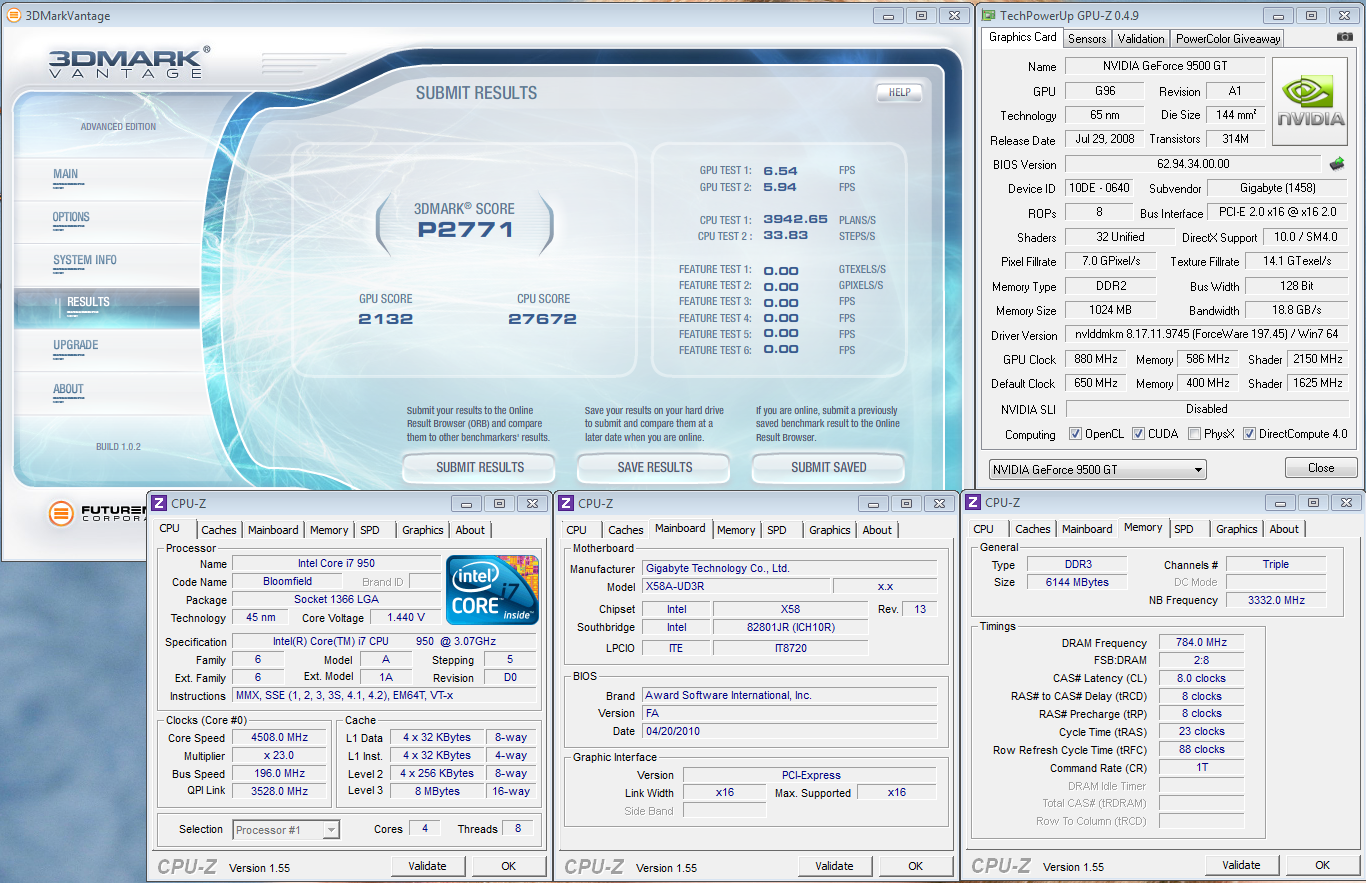Click the memory Channels value Triple

click(1276, 564)
